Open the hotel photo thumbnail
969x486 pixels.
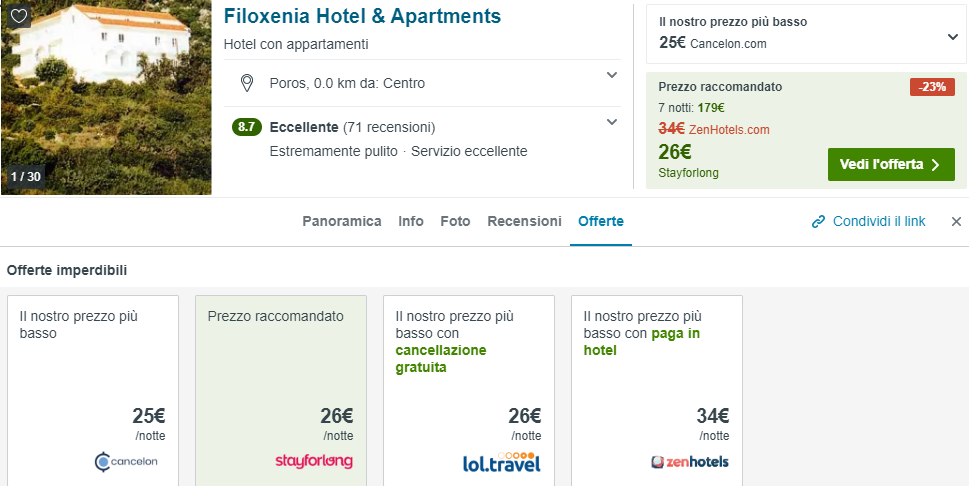coord(106,97)
